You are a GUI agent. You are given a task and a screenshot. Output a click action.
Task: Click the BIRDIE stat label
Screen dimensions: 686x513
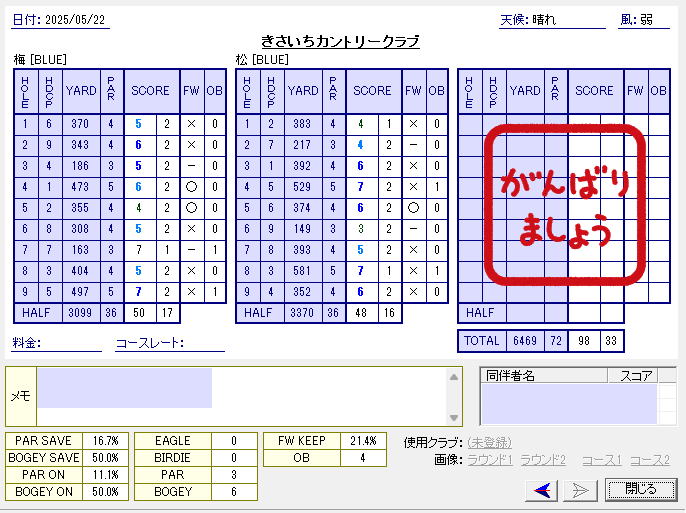coord(173,458)
